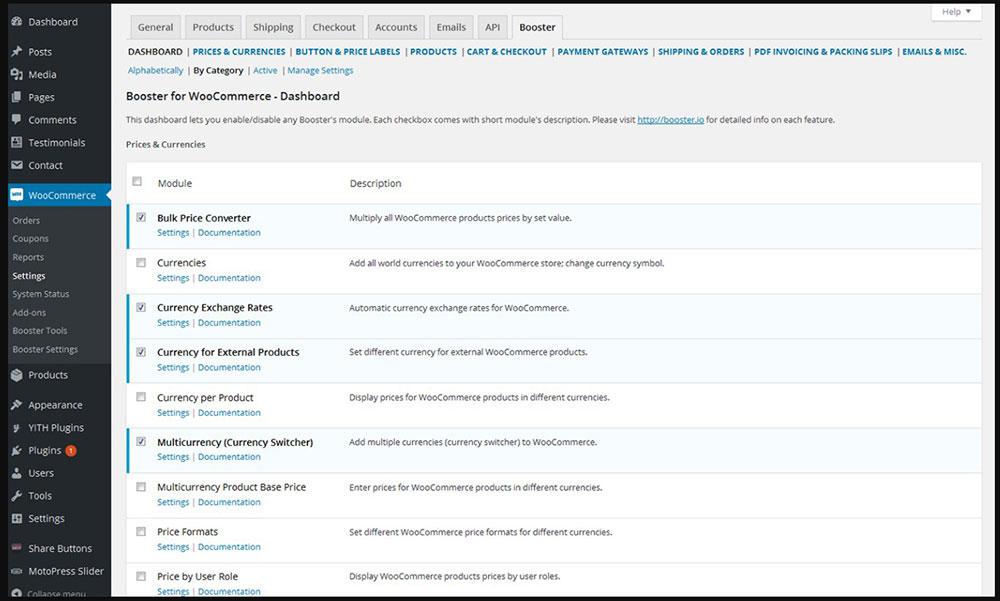Expand the Help dropdown
The height and width of the screenshot is (601, 1000).
956,11
